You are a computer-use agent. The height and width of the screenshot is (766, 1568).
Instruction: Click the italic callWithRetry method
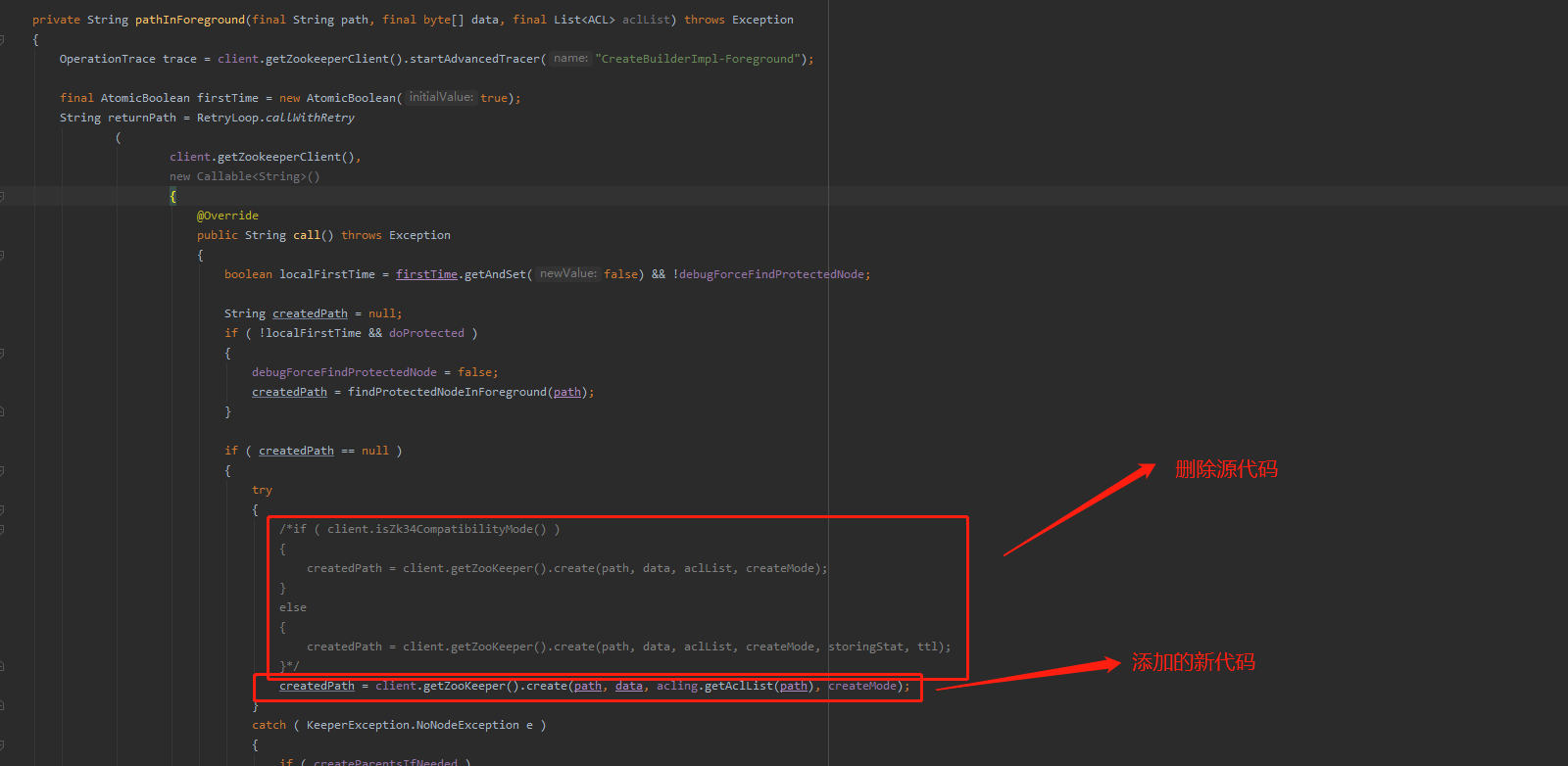pos(310,118)
